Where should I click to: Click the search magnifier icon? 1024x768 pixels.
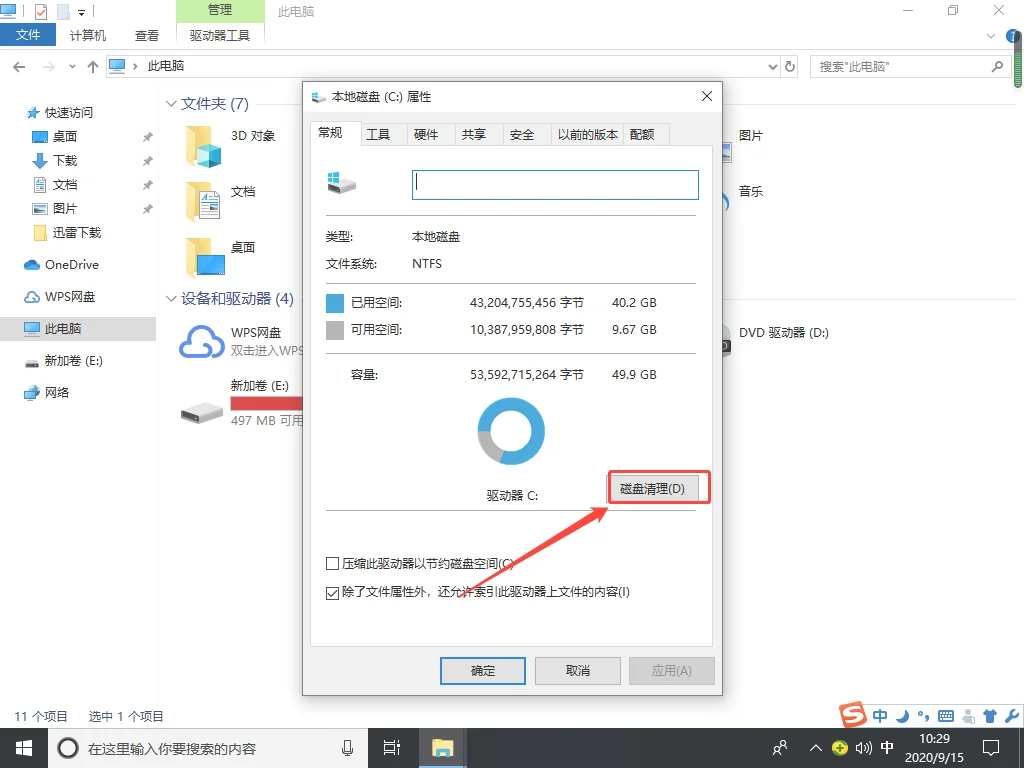(997, 67)
